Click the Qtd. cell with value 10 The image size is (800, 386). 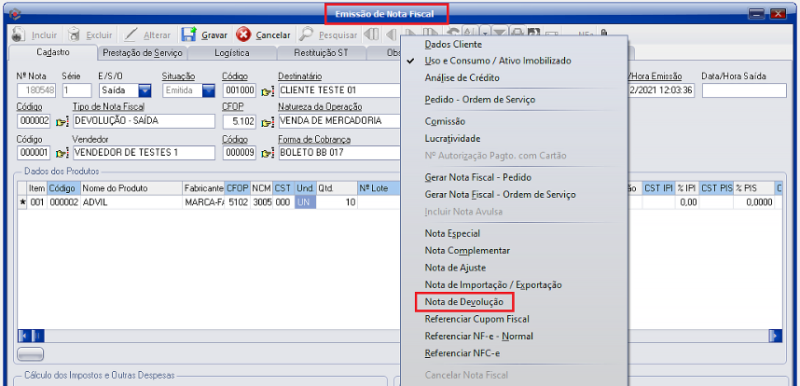click(x=337, y=202)
